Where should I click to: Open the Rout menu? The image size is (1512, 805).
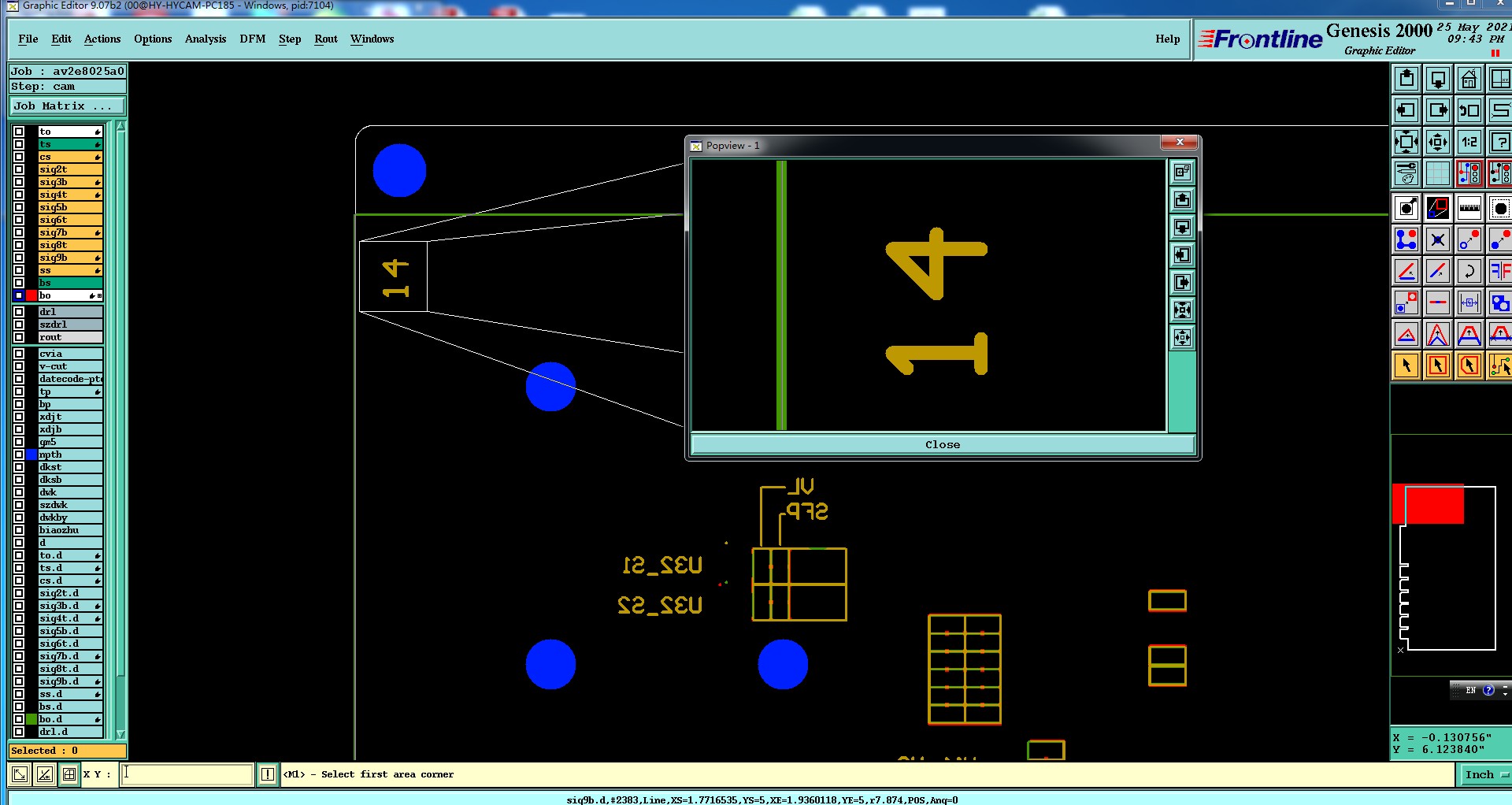tap(326, 39)
